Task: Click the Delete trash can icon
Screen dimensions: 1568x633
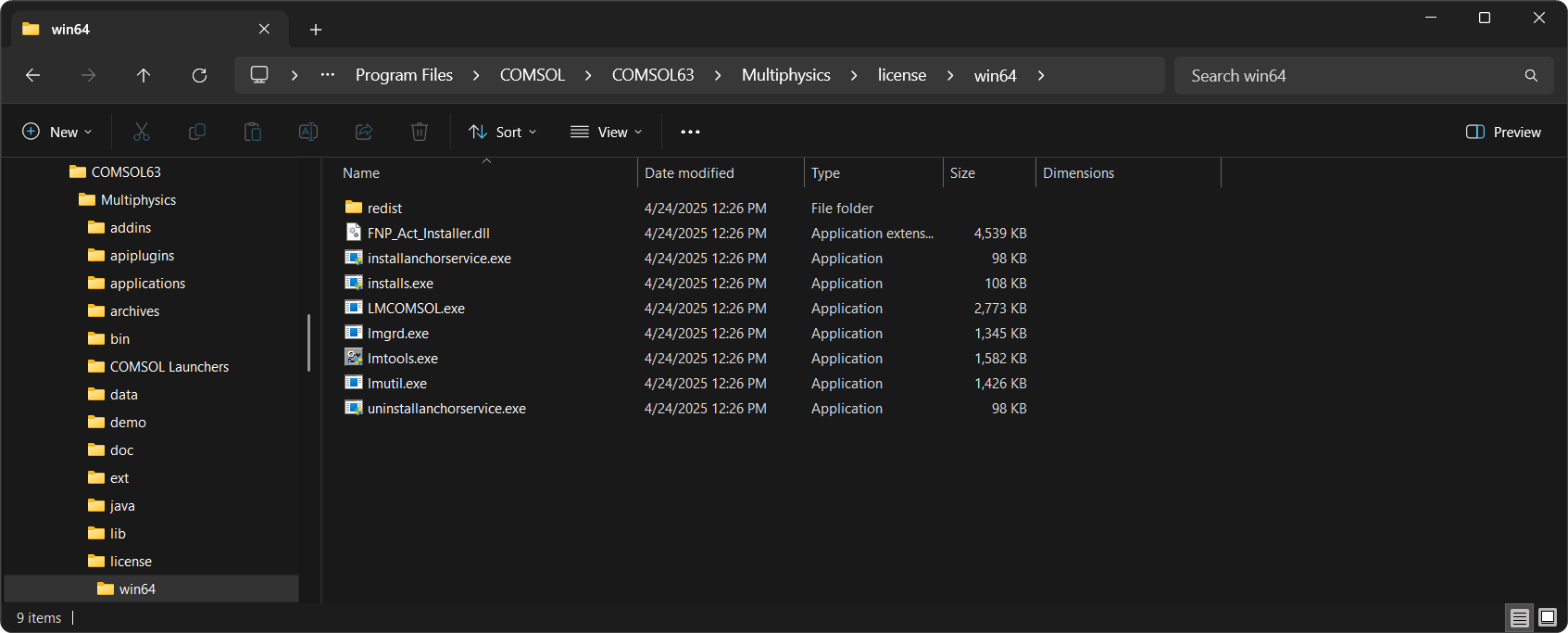Action: (420, 132)
